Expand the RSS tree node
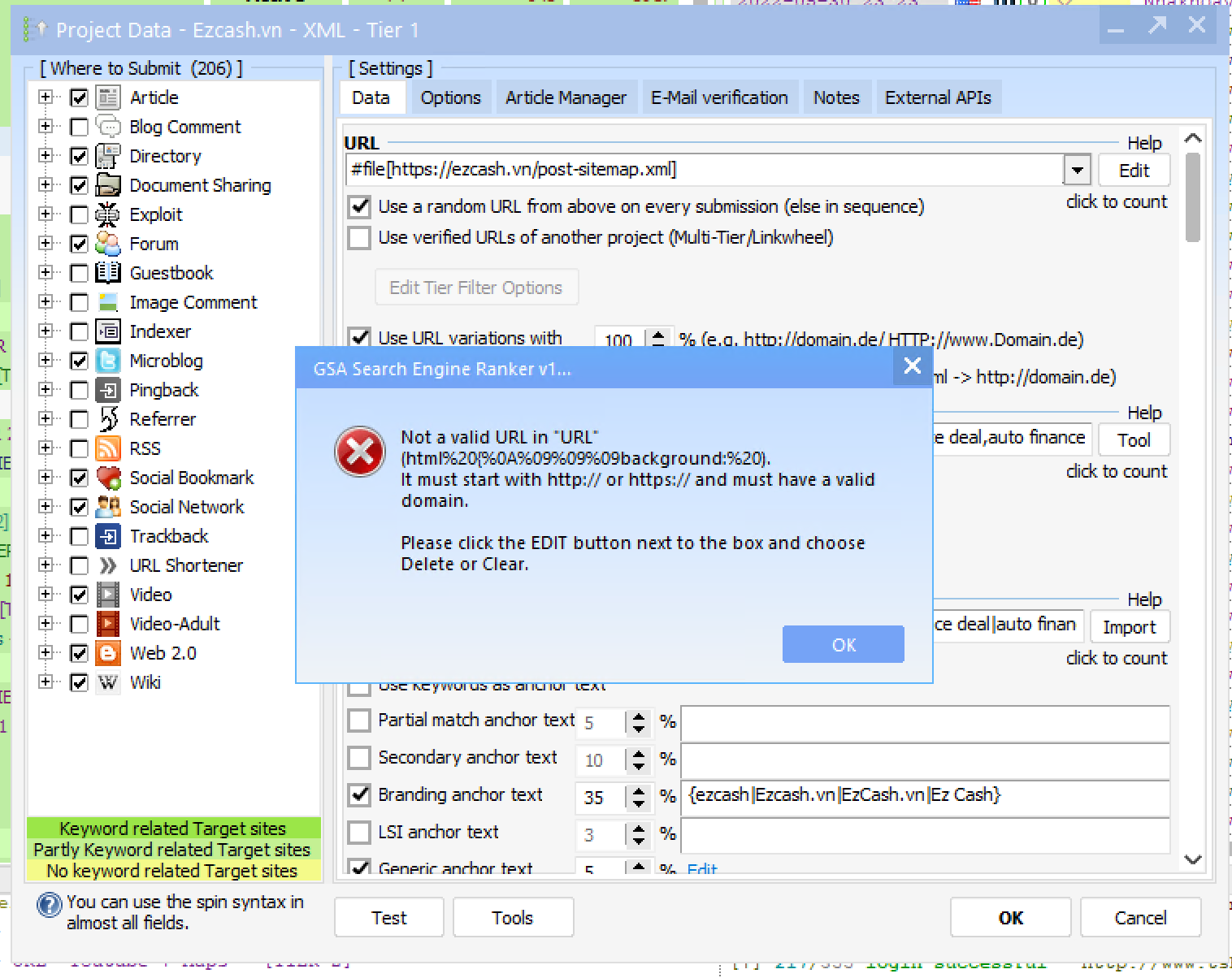Viewport: 1232px width, 978px height. click(46, 448)
